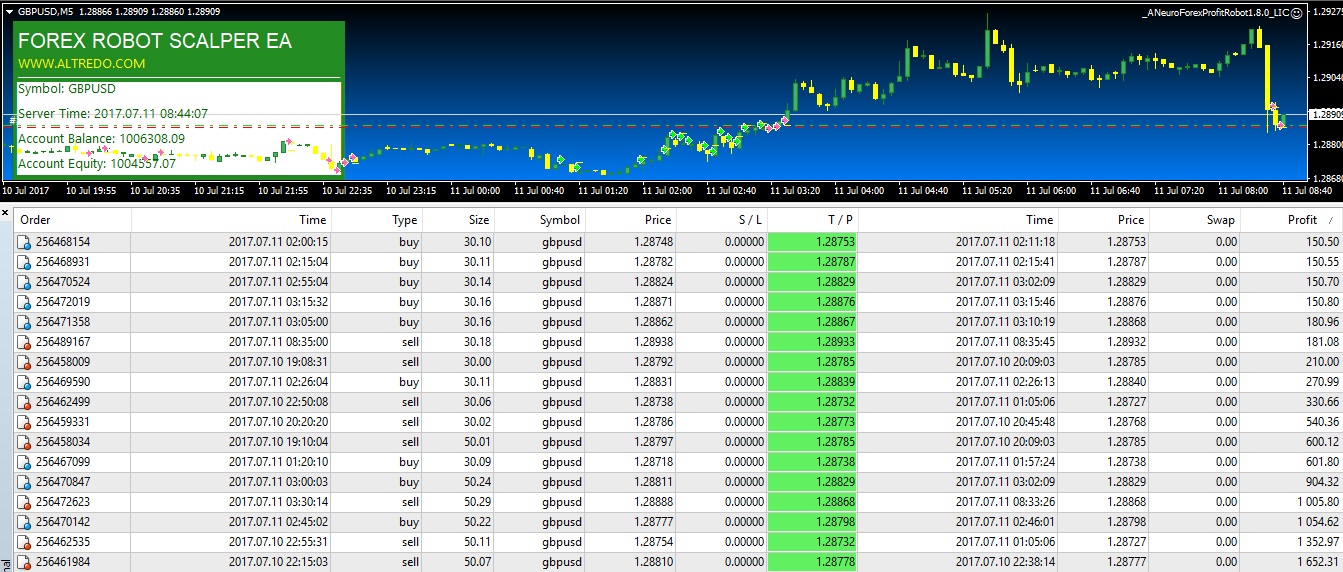Open the GBPUSD,M5 chart title dropdown arrow
This screenshot has width=1343, height=572.
tap(9, 11)
